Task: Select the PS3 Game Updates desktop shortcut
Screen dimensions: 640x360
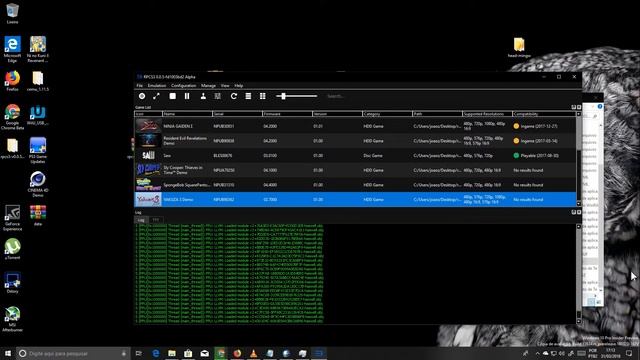Action: pos(38,151)
